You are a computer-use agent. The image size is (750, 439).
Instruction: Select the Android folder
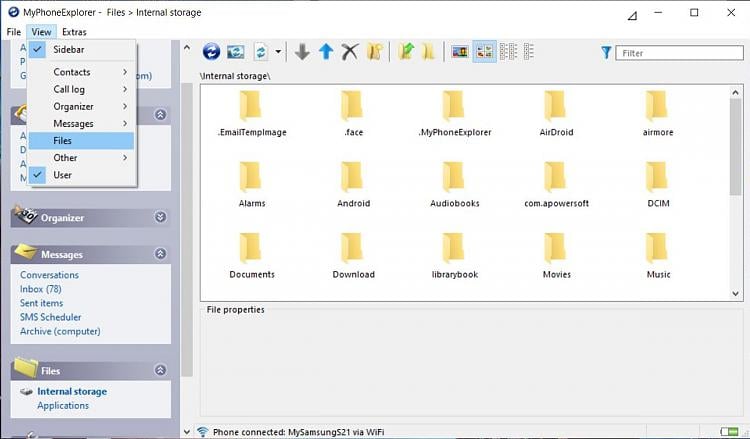pyautogui.click(x=353, y=185)
